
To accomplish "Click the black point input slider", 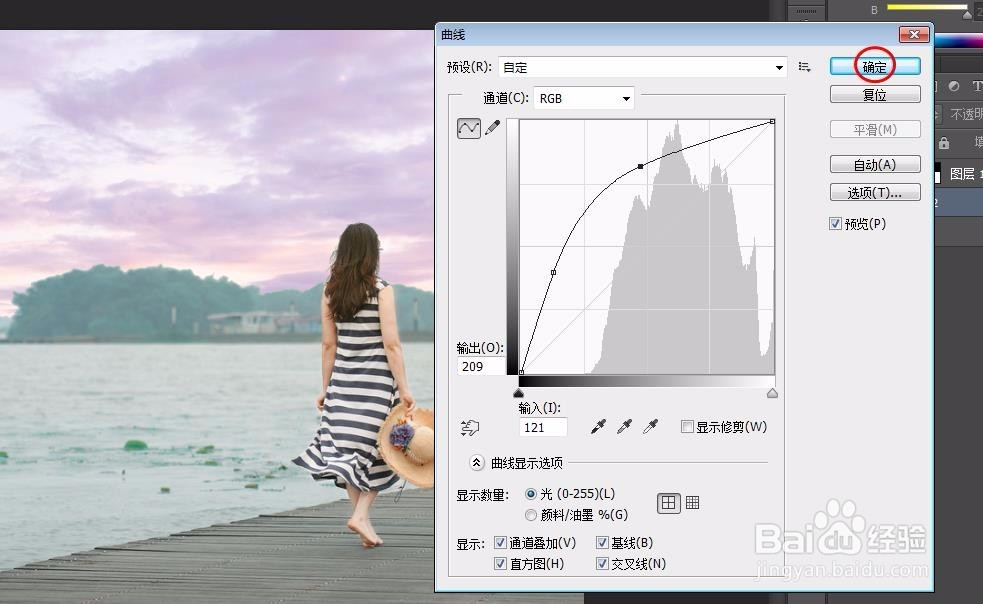I will click(518, 393).
